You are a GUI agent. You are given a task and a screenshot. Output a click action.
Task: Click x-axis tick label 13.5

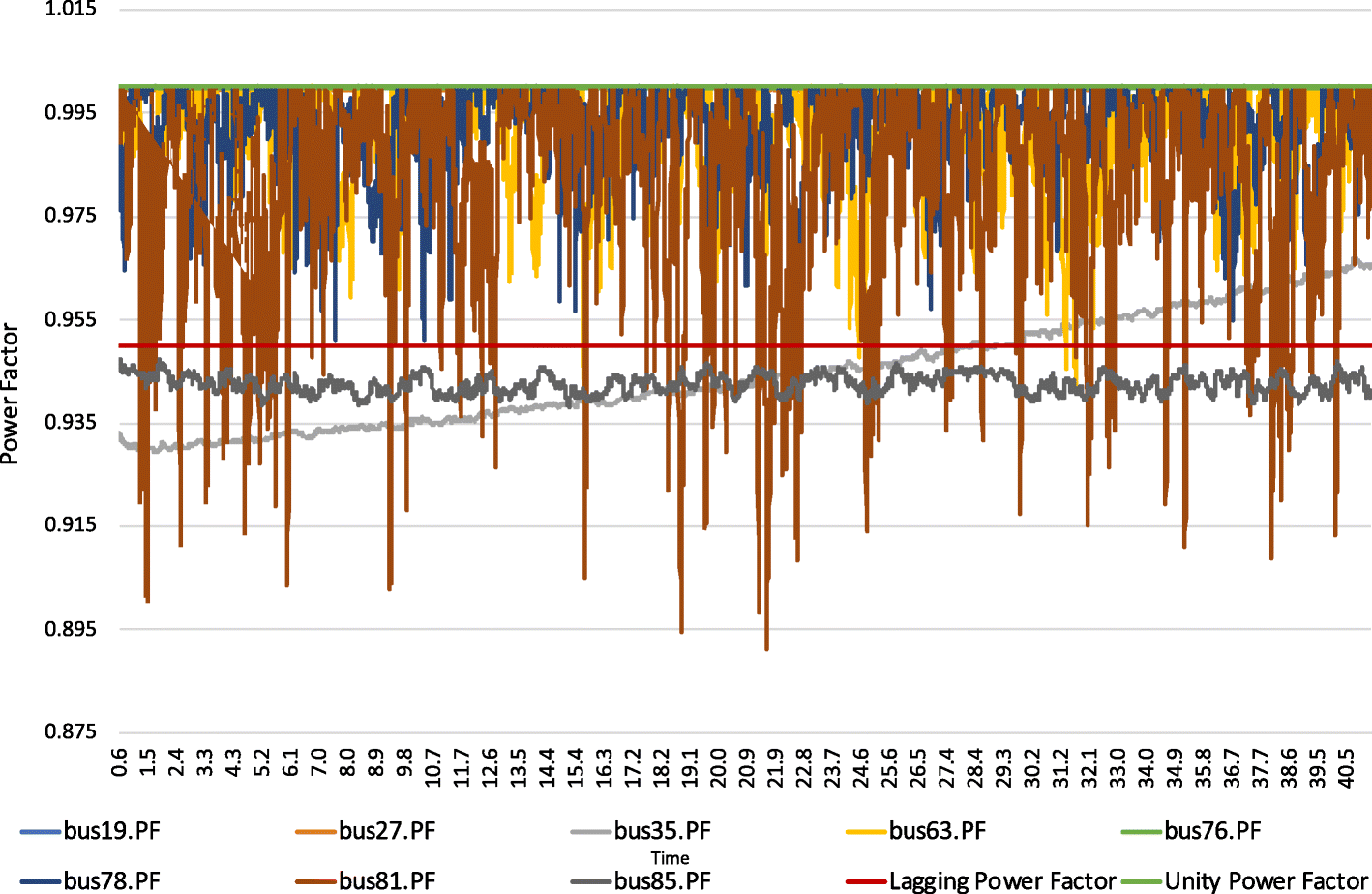point(519,767)
